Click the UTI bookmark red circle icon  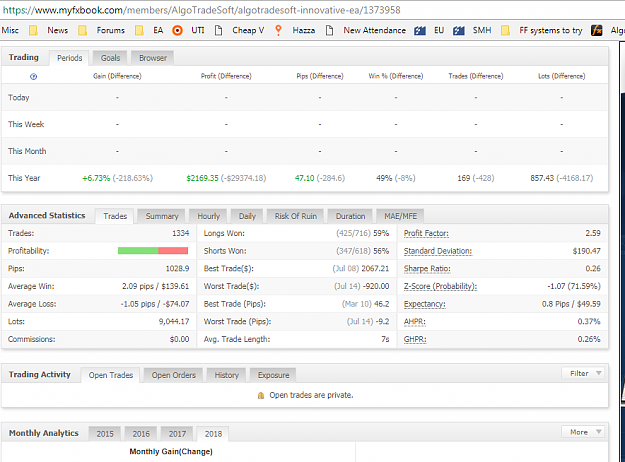pos(177,30)
